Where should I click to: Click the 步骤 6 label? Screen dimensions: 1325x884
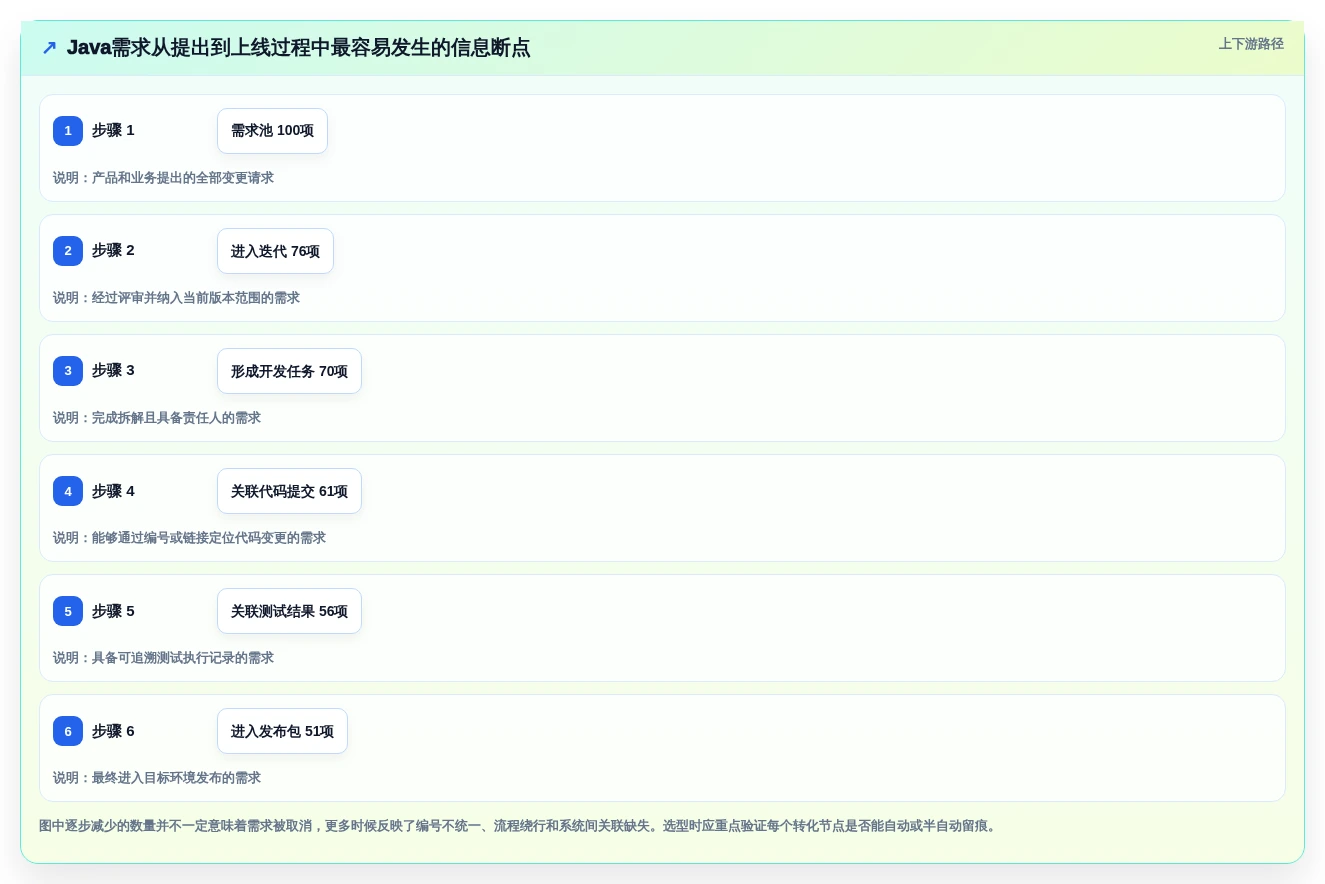tap(113, 731)
